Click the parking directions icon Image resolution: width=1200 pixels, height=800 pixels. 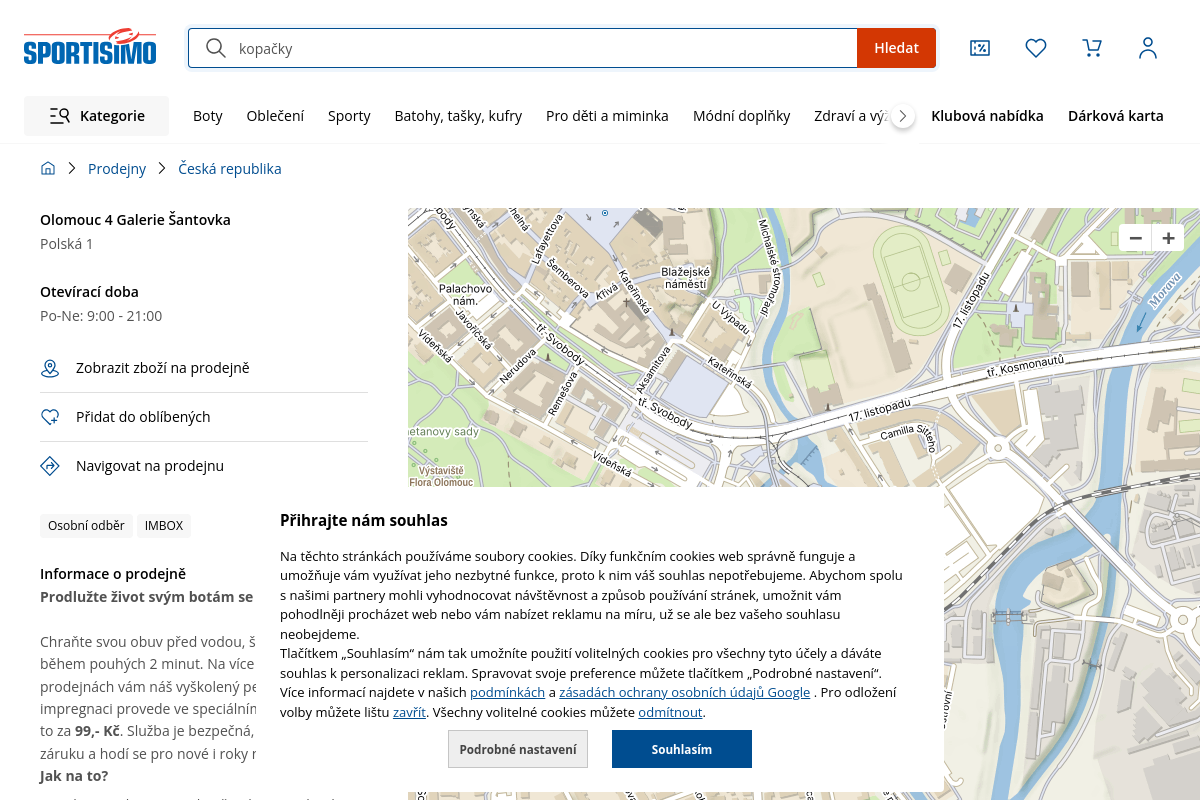[x=50, y=466]
